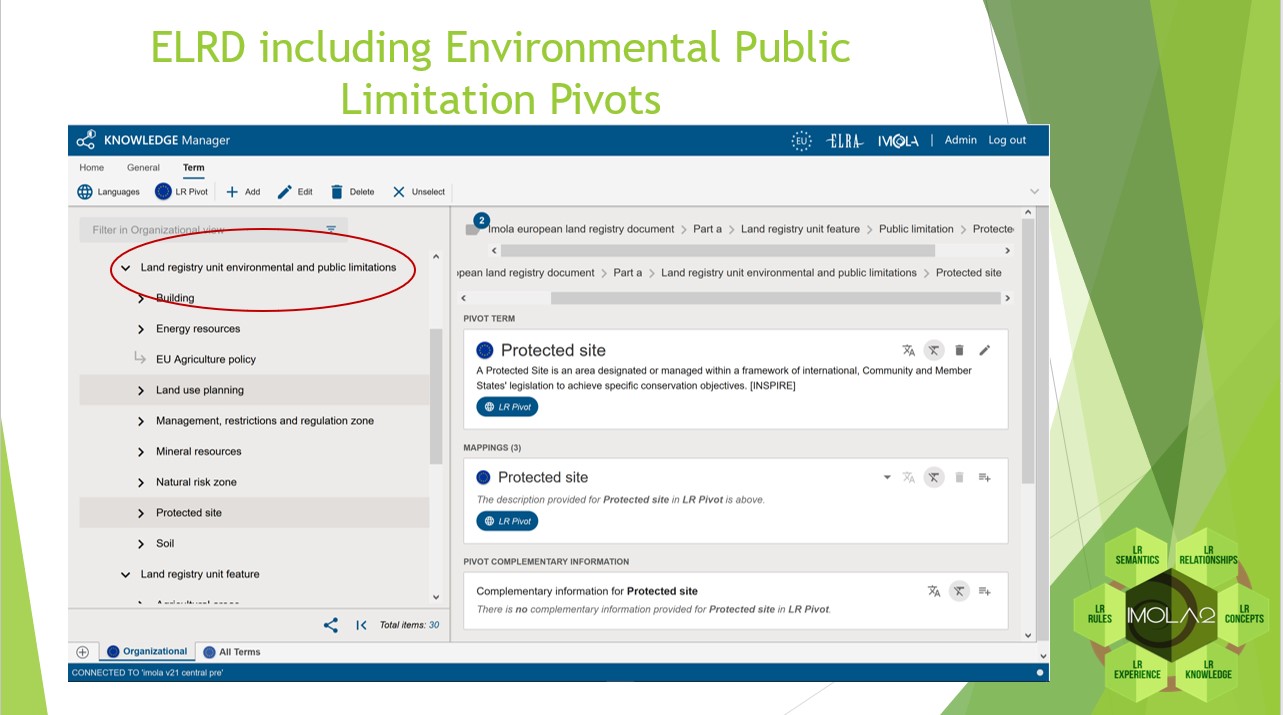Expand the Energy resources tree node
Viewport: 1283px width, 715px height.
point(141,329)
